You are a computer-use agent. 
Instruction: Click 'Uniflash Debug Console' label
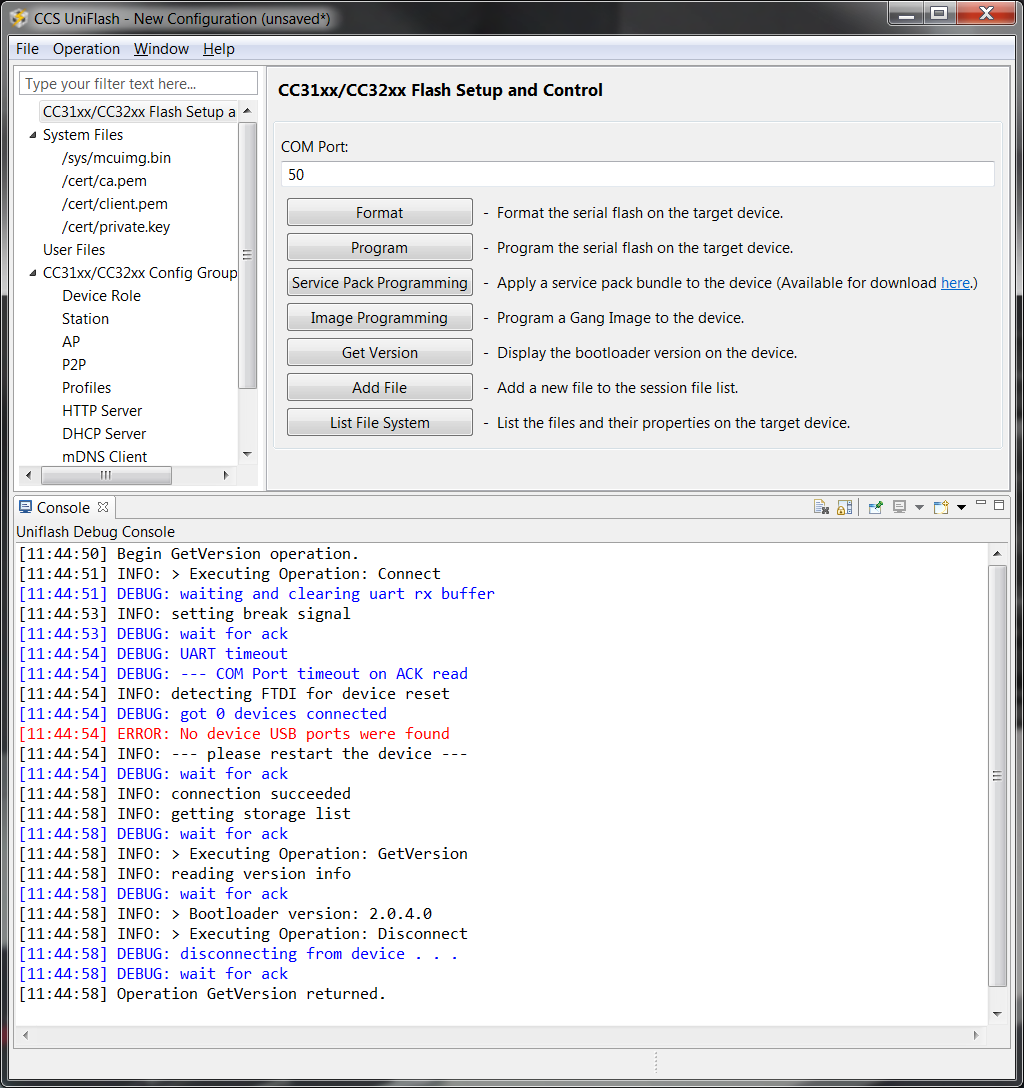[x=95, y=532]
